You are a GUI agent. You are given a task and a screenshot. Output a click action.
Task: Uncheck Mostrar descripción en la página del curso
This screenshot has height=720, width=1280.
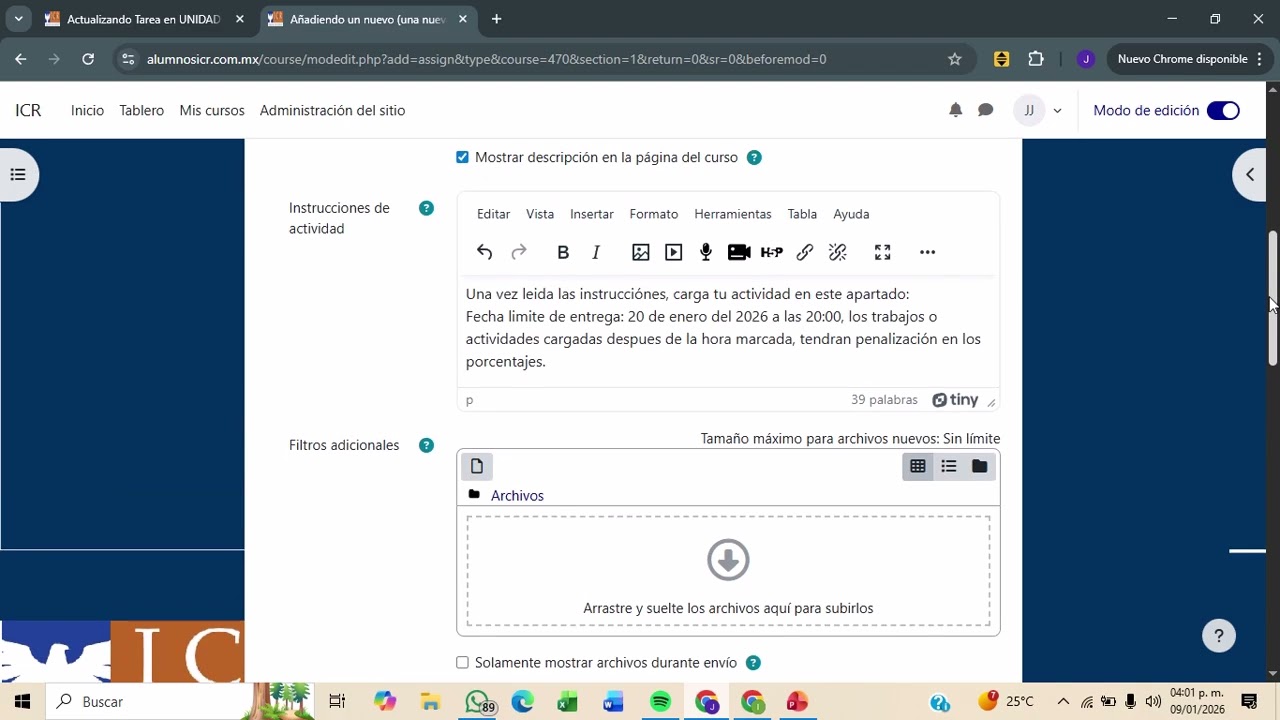tap(462, 157)
